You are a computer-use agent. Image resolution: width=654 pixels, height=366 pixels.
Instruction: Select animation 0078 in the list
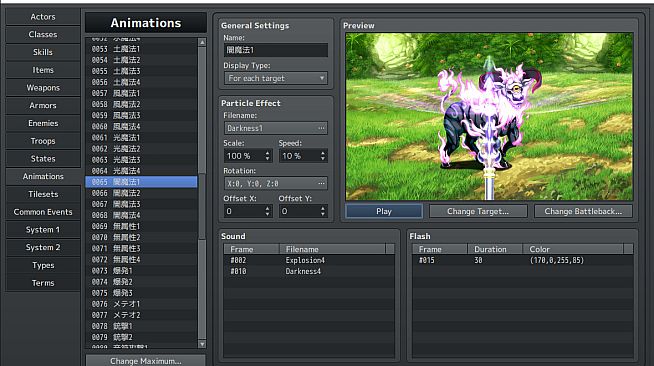click(x=141, y=326)
